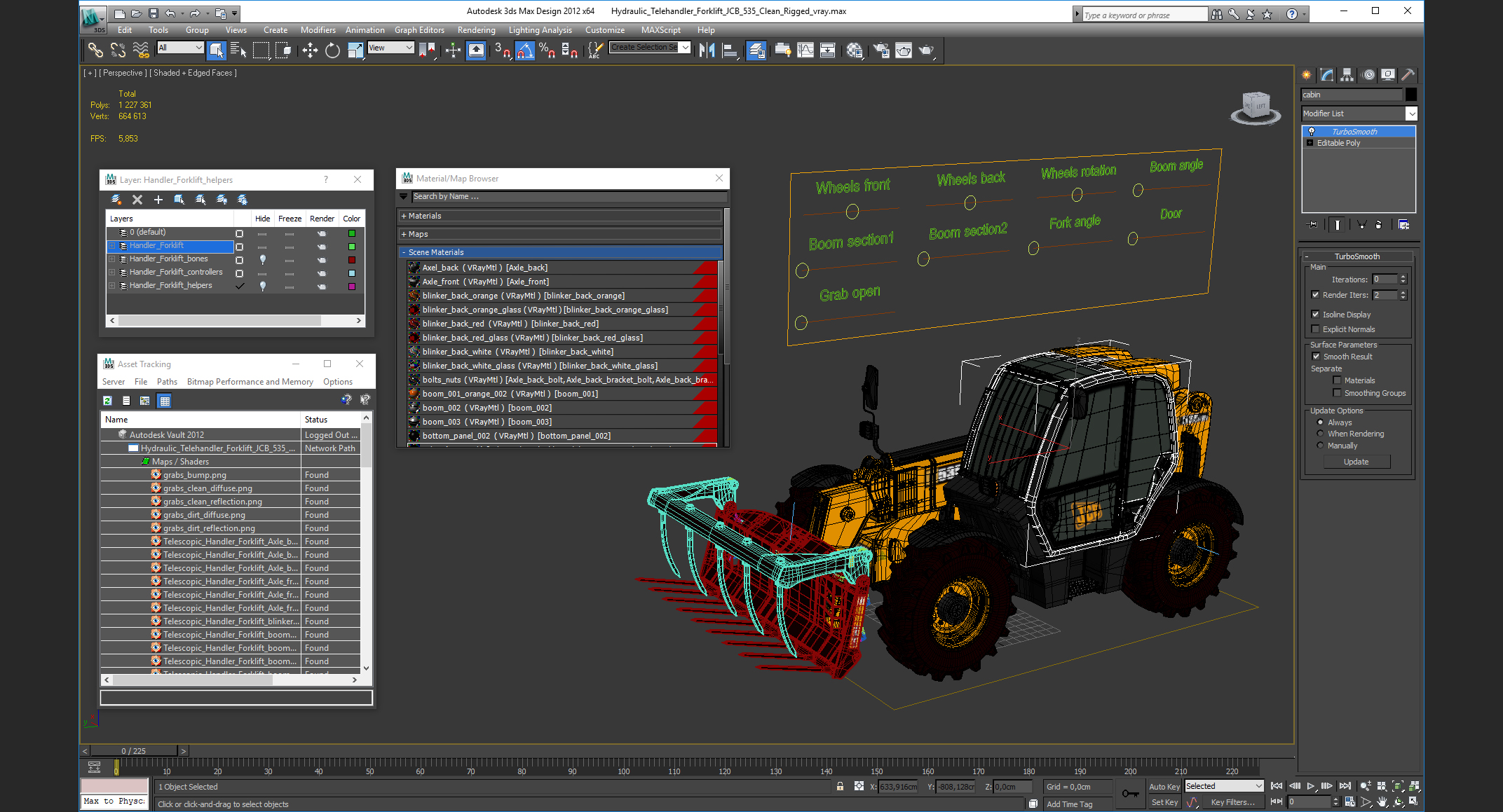Toggle Angle Snap in main toolbar
This screenshot has width=1503, height=812.
525,50
